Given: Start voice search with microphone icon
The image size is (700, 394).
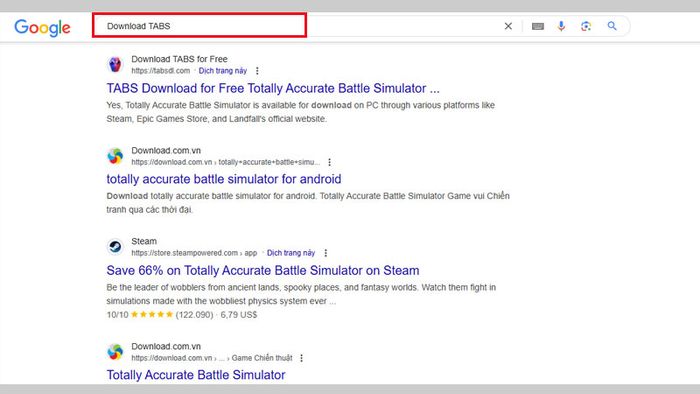Looking at the screenshot, I should pyautogui.click(x=562, y=26).
